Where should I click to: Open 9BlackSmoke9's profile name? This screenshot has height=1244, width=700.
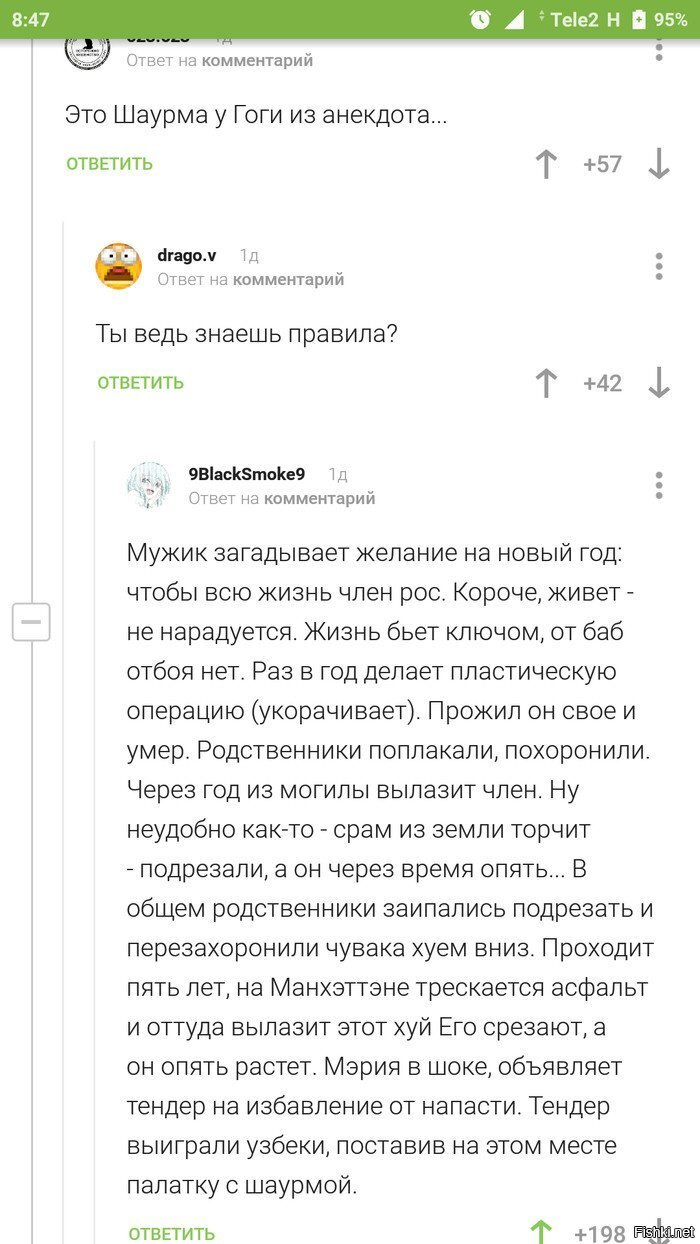(244, 471)
